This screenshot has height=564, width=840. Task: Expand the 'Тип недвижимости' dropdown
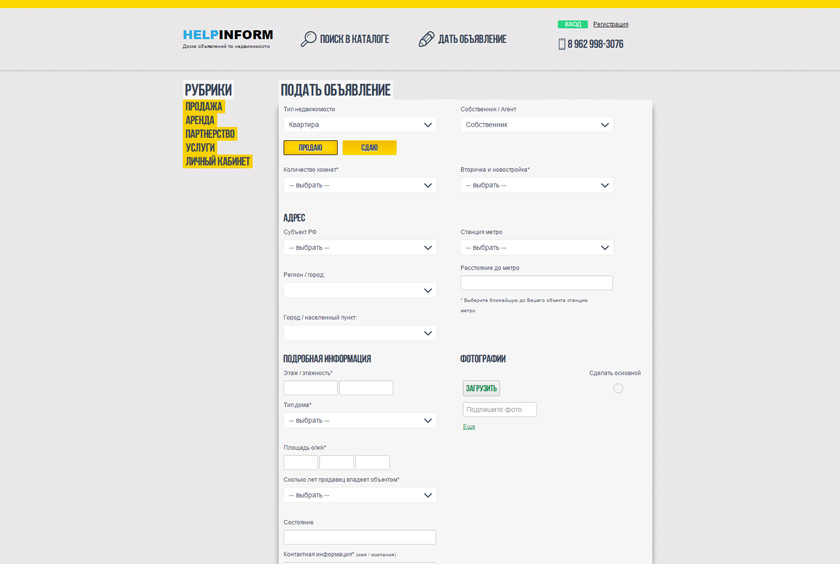(x=359, y=125)
